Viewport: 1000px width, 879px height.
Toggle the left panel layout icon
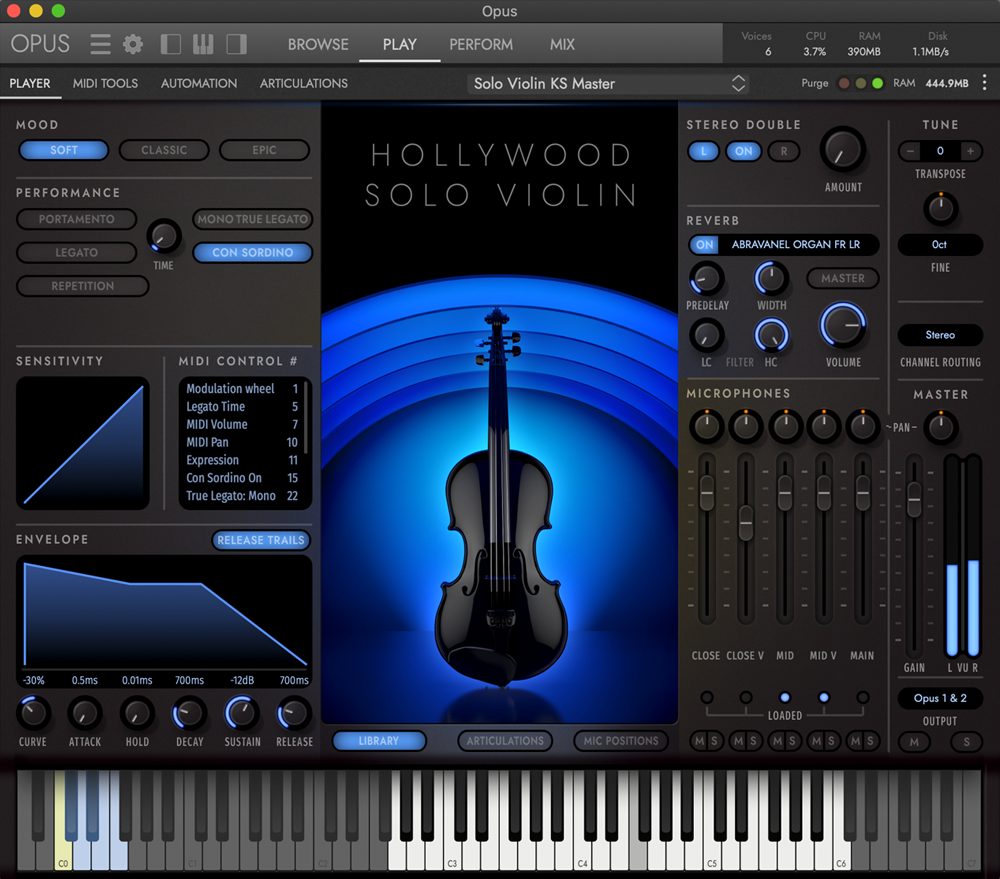pyautogui.click(x=171, y=44)
